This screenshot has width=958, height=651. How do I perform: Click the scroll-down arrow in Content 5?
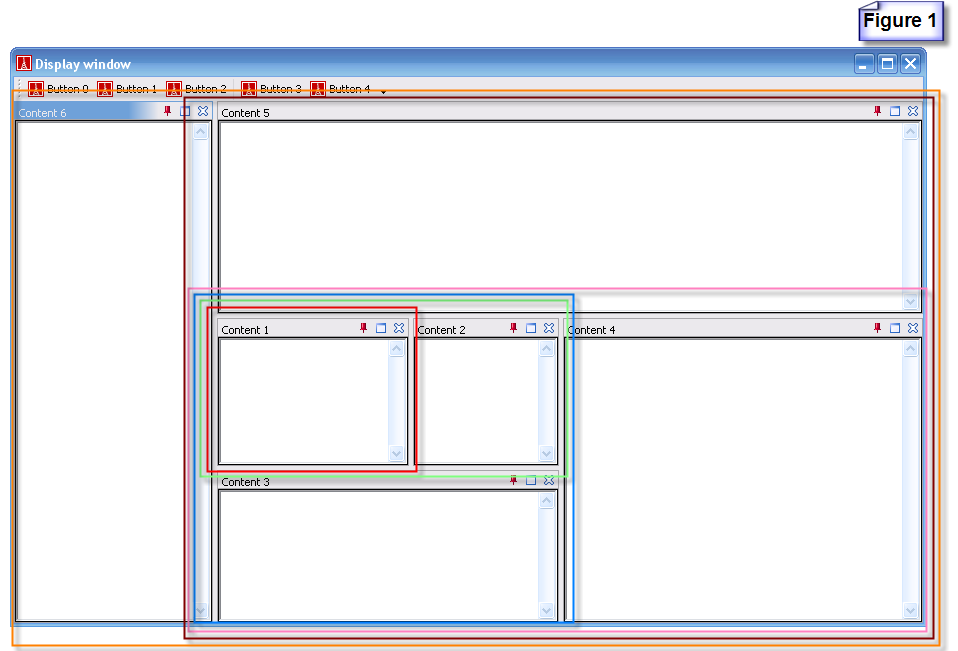point(910,301)
